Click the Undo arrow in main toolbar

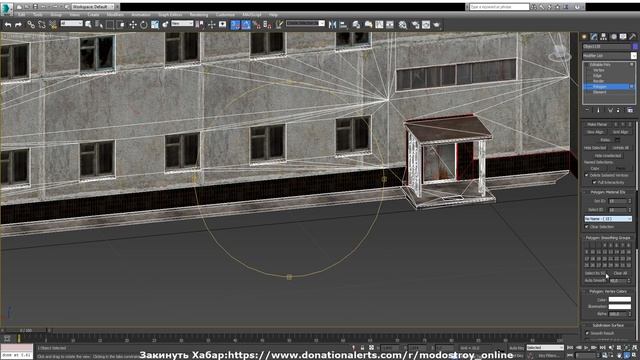[x=8, y=25]
